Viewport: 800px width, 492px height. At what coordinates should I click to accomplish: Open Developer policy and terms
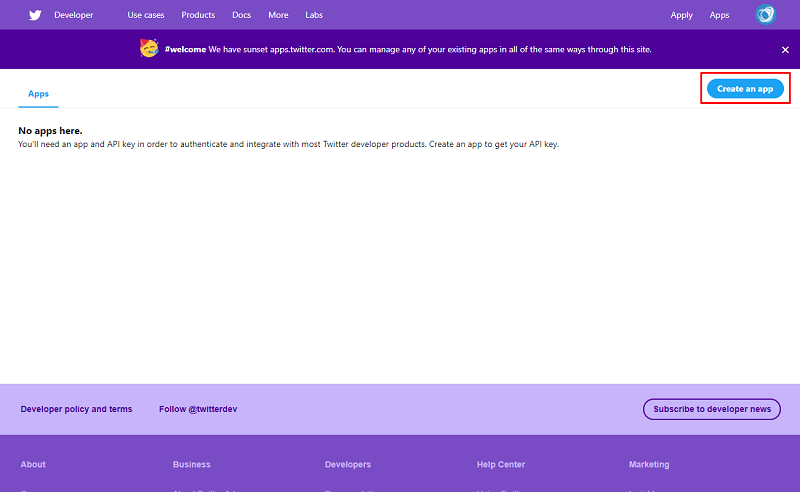click(76, 409)
